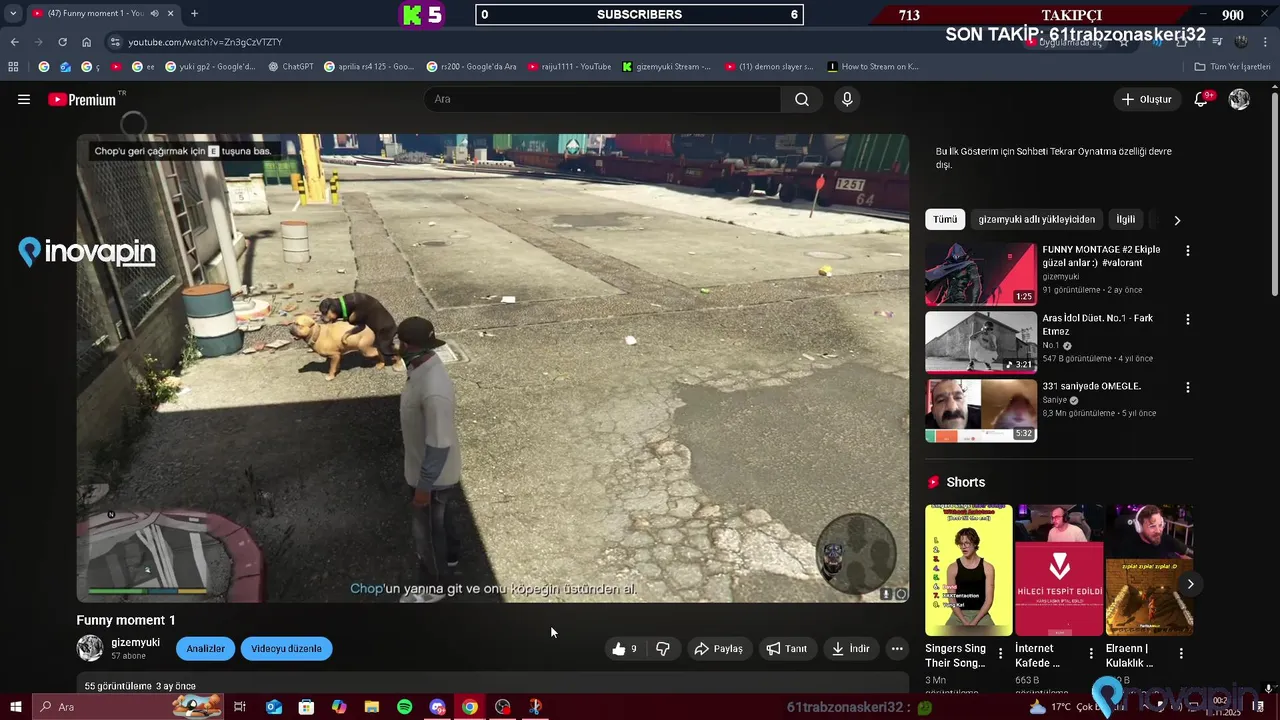
Task: Like the video with thumbs up
Action: coord(625,649)
